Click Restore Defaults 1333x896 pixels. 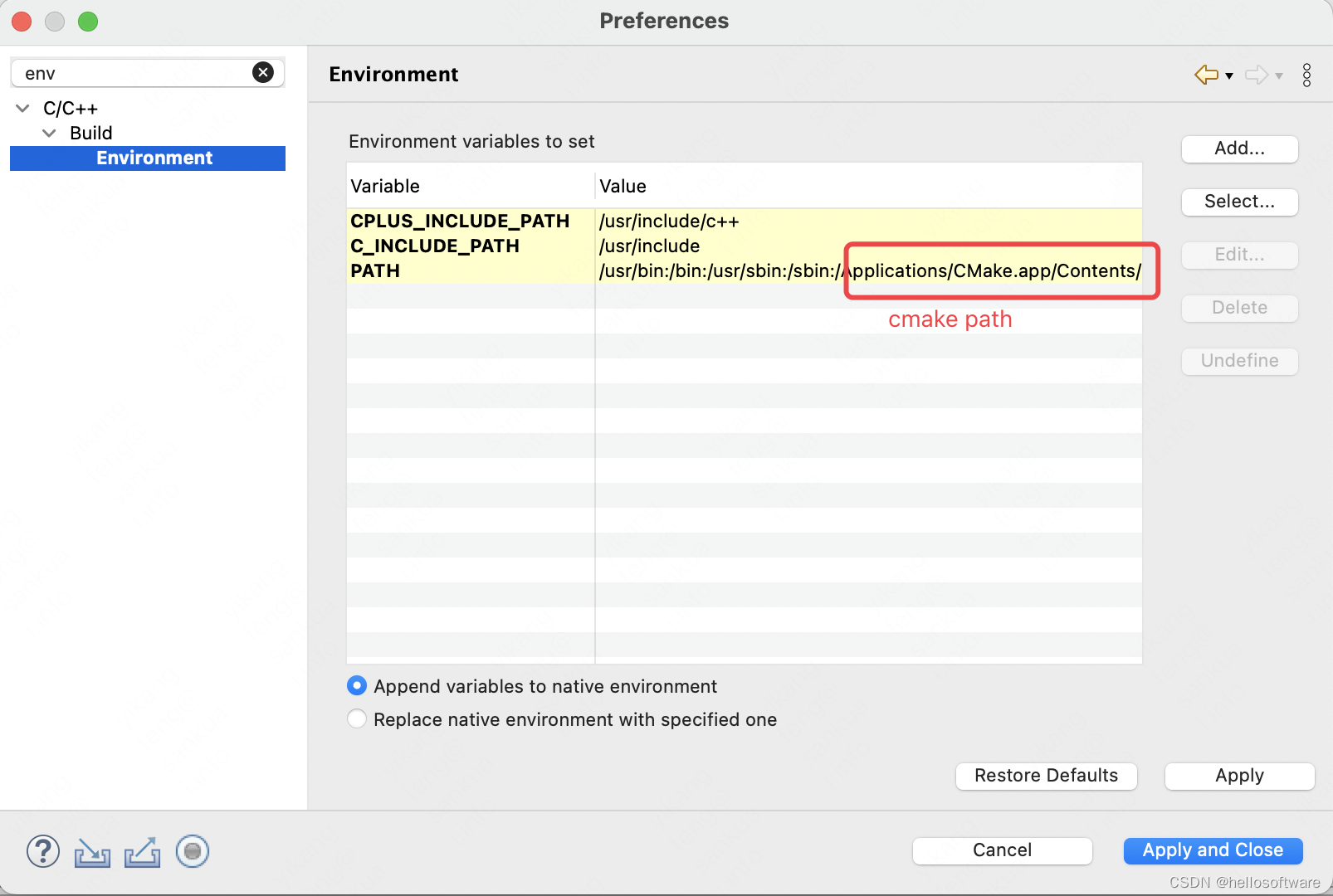(1046, 776)
